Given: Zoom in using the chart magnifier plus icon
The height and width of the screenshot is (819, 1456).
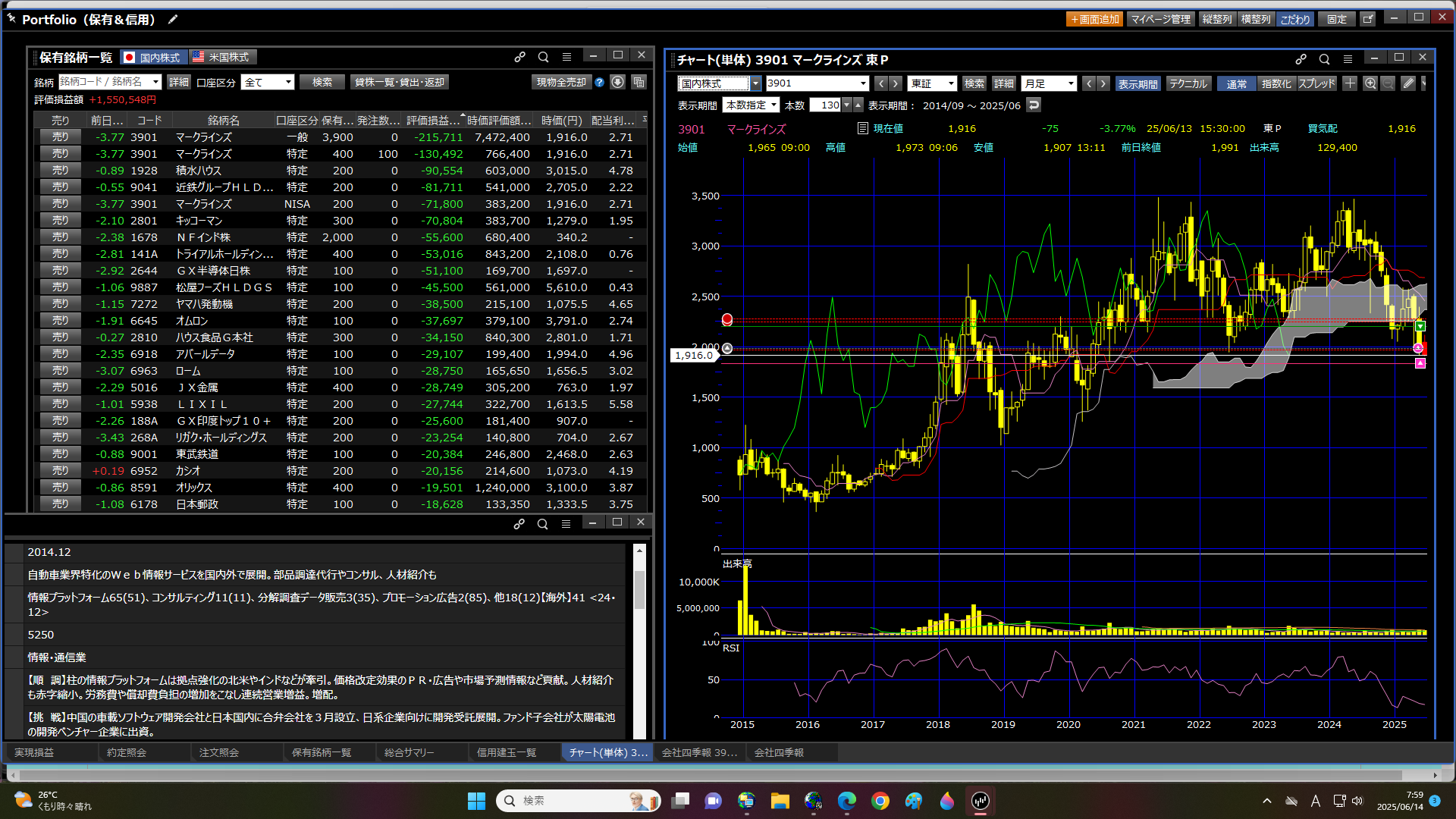Looking at the screenshot, I should [x=1370, y=83].
